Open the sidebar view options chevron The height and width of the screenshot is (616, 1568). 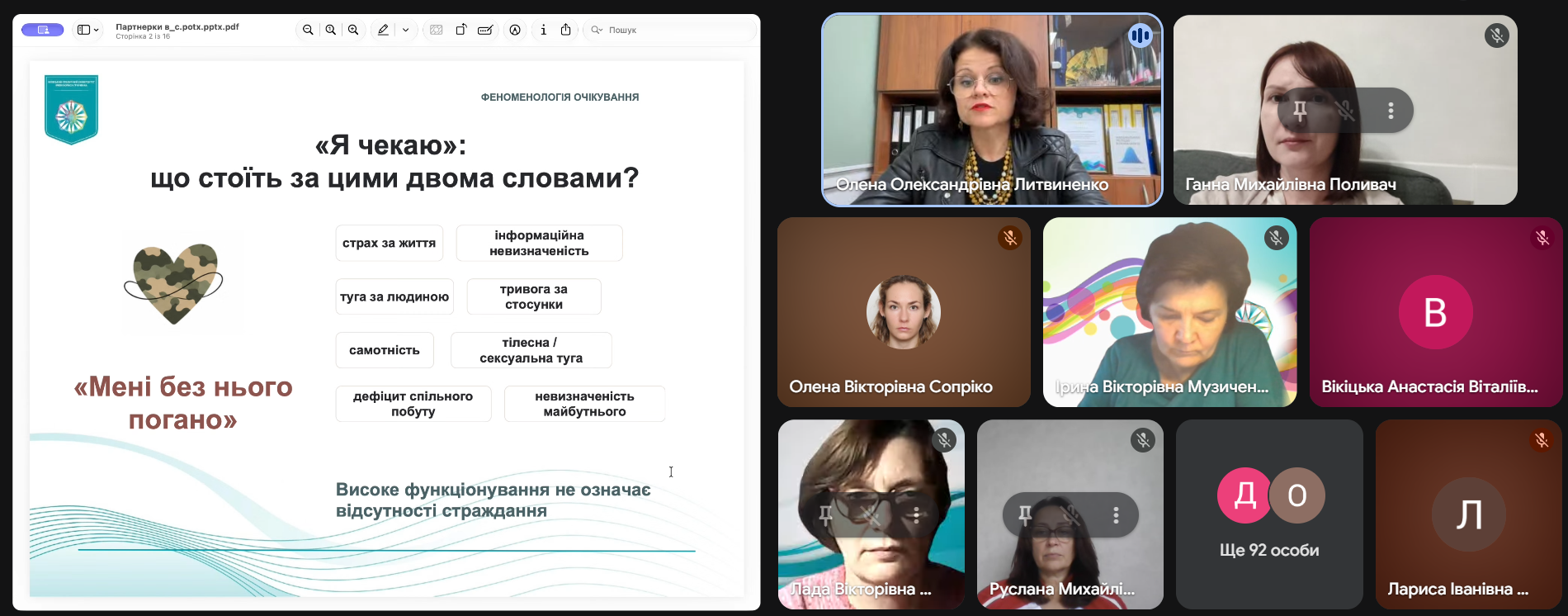(97, 30)
